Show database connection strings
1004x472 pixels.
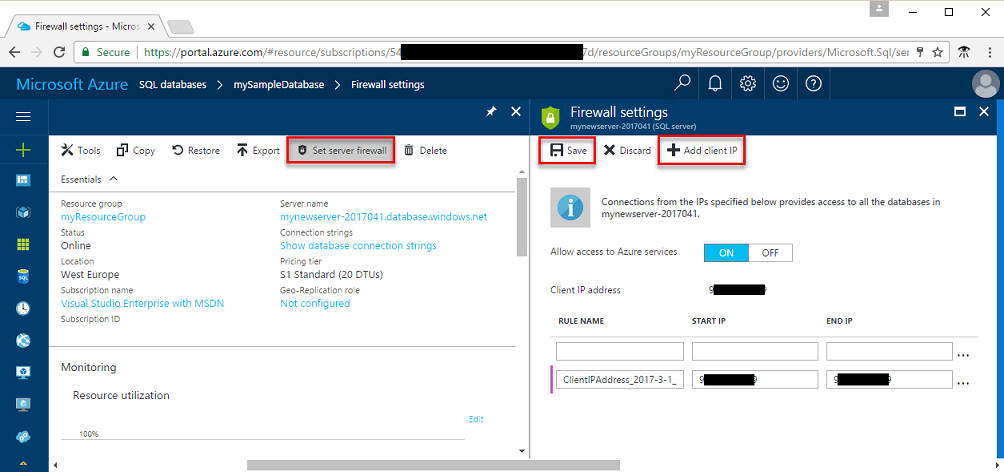pos(359,245)
